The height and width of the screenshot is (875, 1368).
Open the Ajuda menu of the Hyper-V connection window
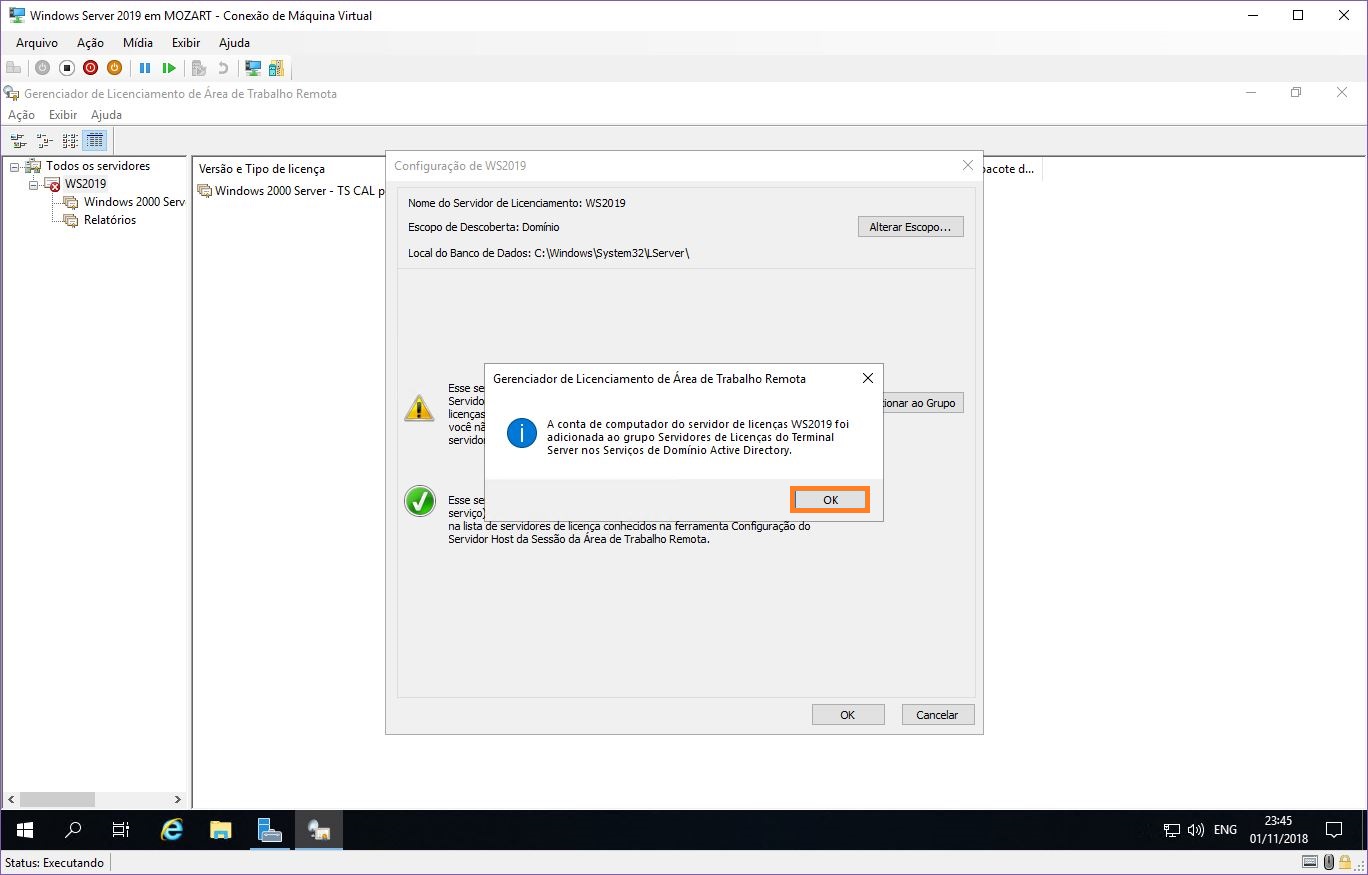234,43
